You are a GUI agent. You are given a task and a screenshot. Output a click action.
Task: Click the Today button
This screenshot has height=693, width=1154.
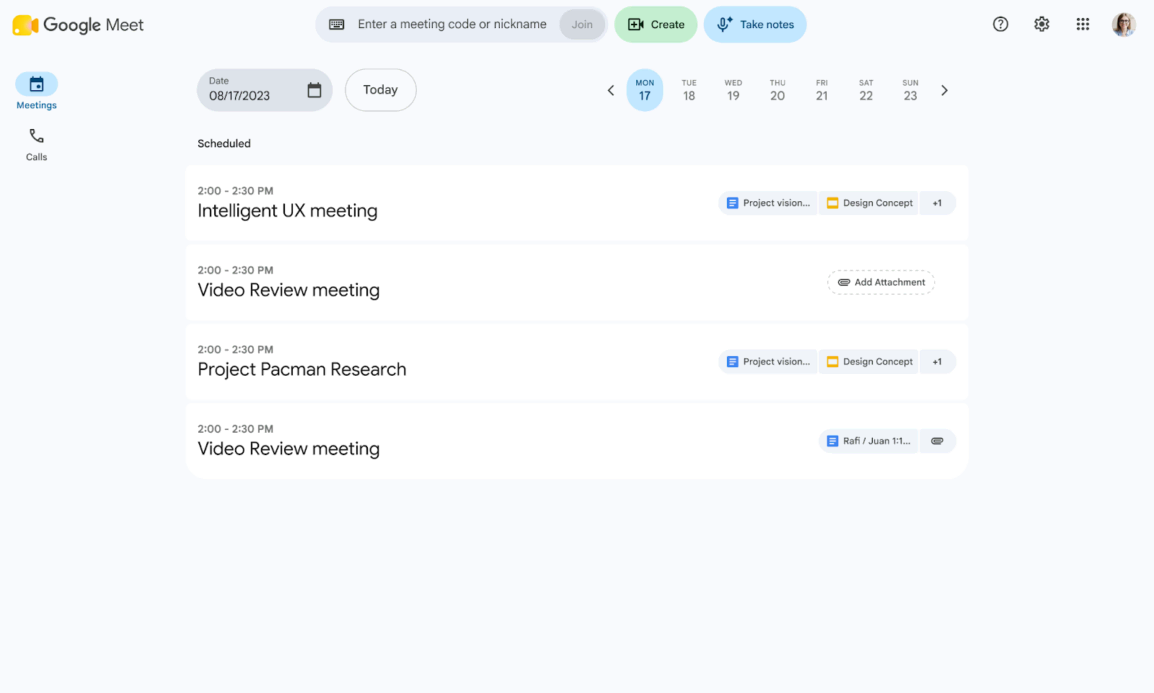point(380,90)
